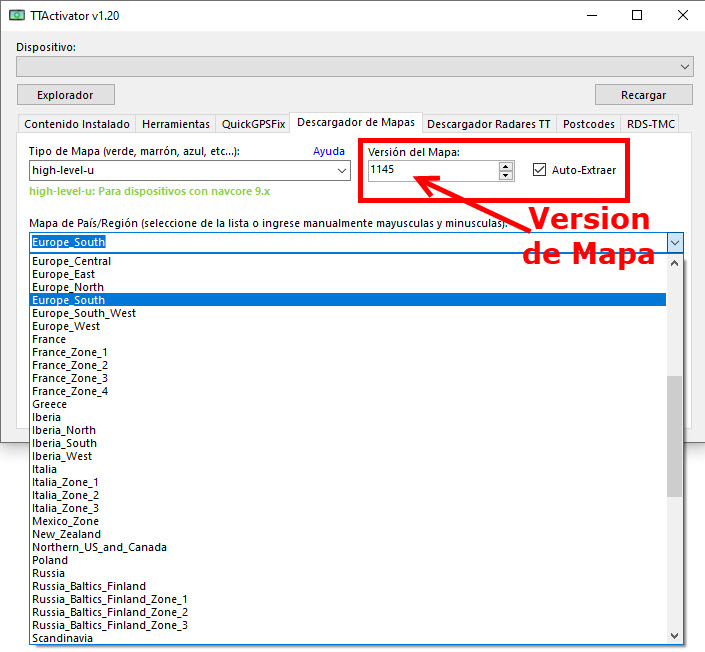Pick Iberia_South from the list

pos(348,443)
